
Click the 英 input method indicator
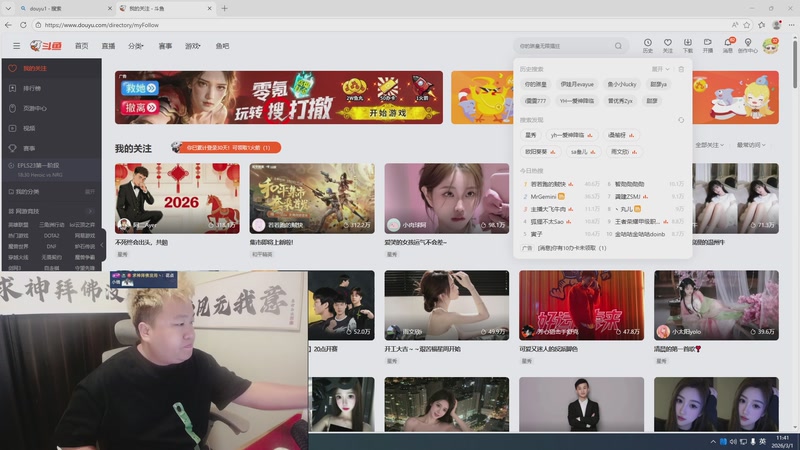click(x=762, y=441)
